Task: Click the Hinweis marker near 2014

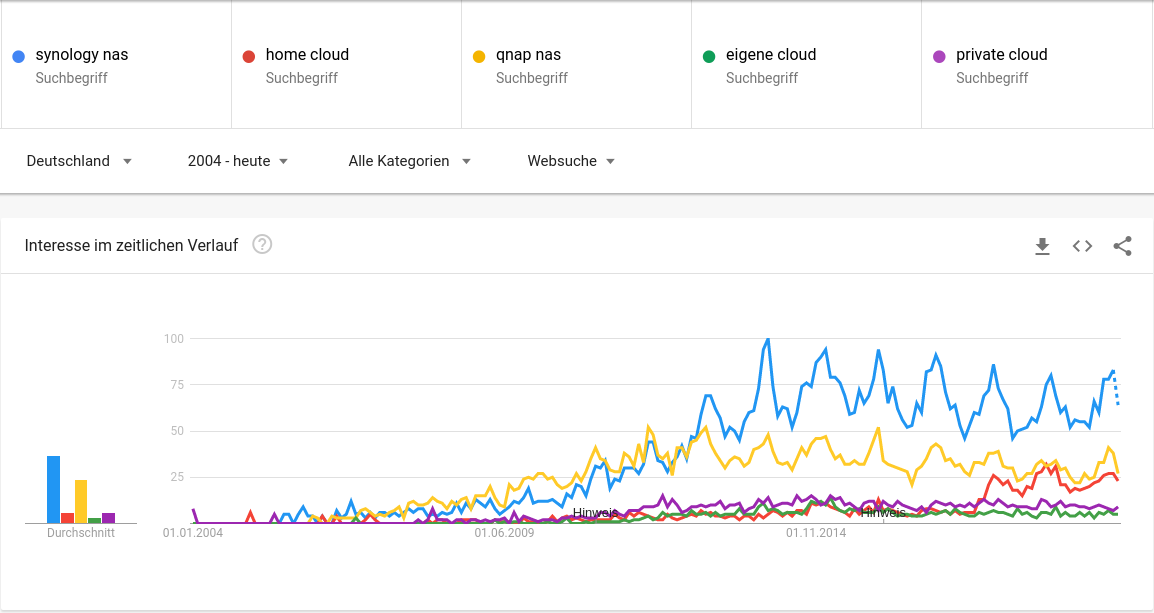Action: pos(883,513)
